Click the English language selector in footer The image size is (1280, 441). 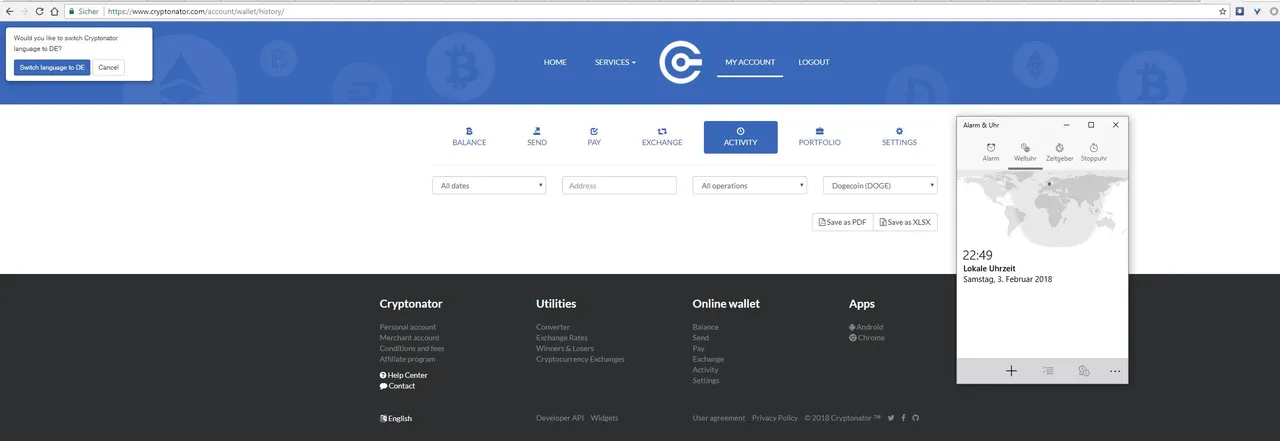coord(396,418)
